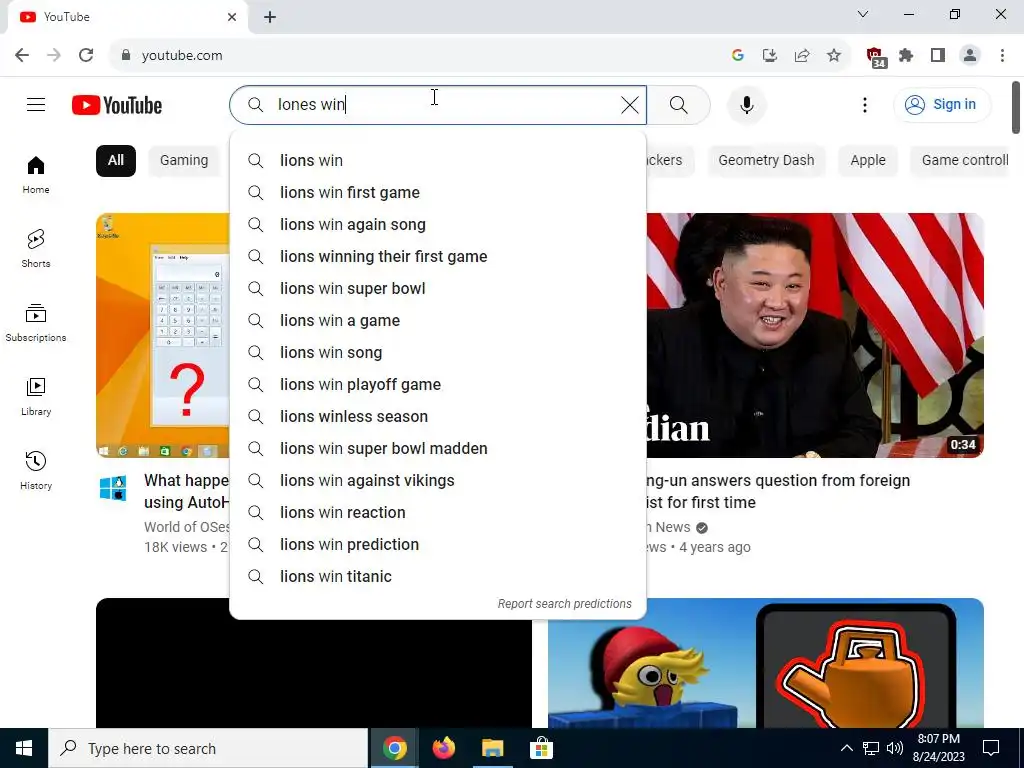Click the youtube.com address bar
The height and width of the screenshot is (768, 1024).
418,56
